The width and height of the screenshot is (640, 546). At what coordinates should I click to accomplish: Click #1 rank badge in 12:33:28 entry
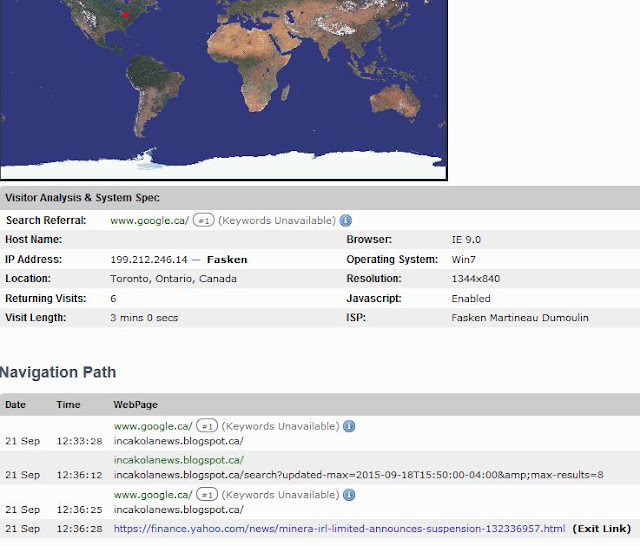pyautogui.click(x=207, y=426)
